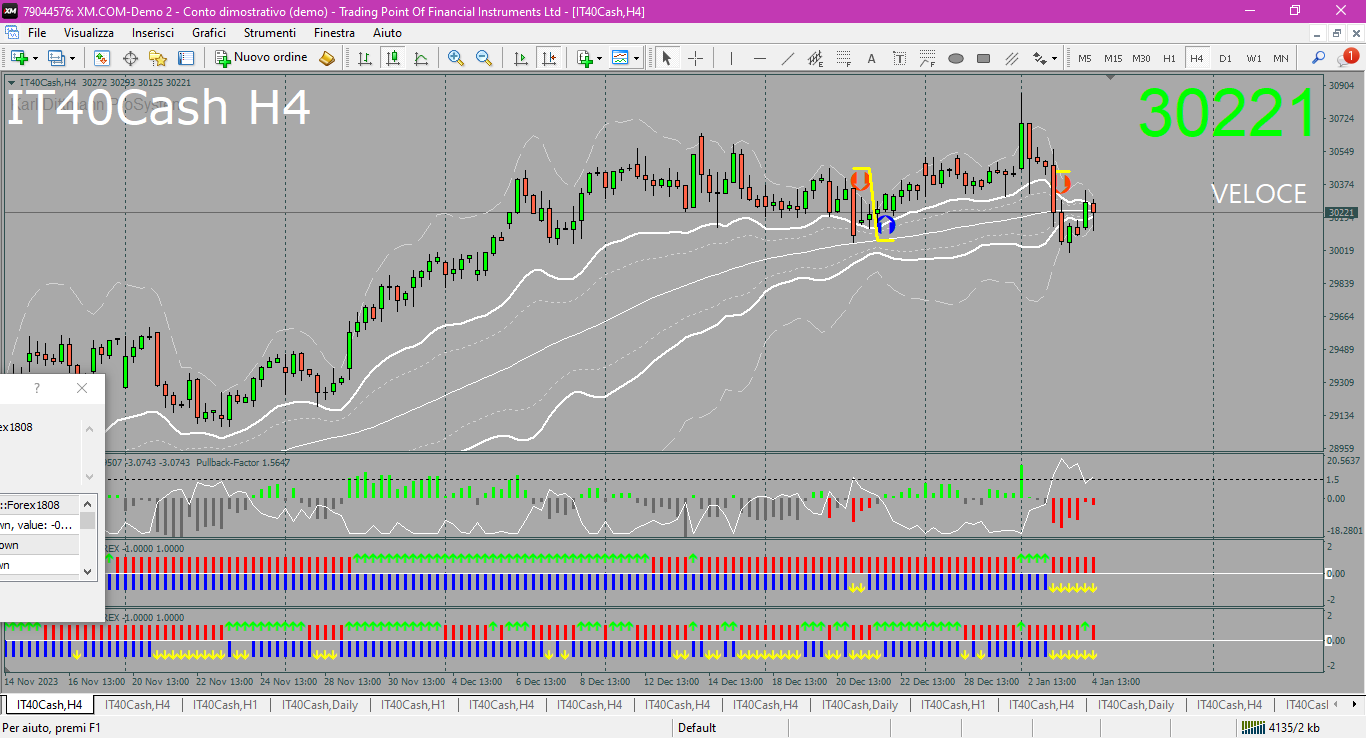This screenshot has height=738, width=1366.
Task: Expand the New Chart dropdown arrow
Action: click(35, 58)
